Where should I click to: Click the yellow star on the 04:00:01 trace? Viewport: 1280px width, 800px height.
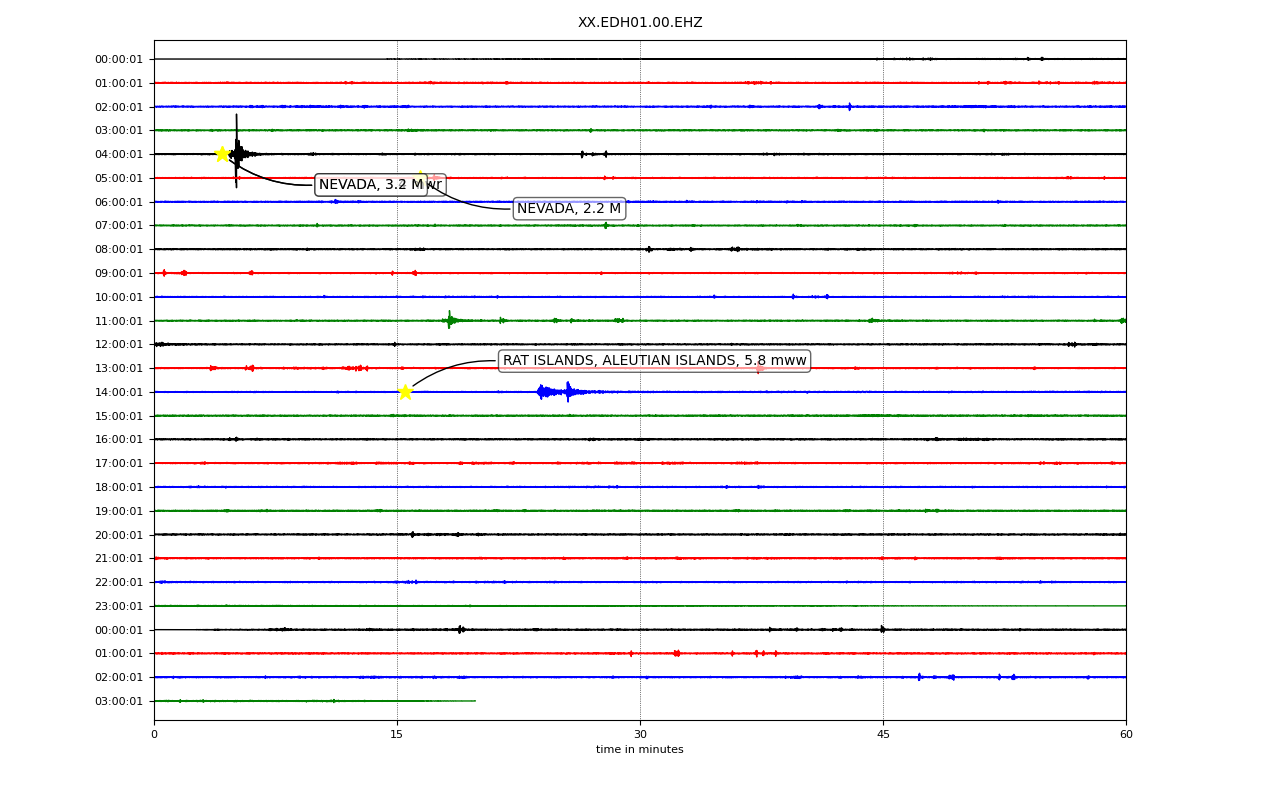click(x=222, y=154)
